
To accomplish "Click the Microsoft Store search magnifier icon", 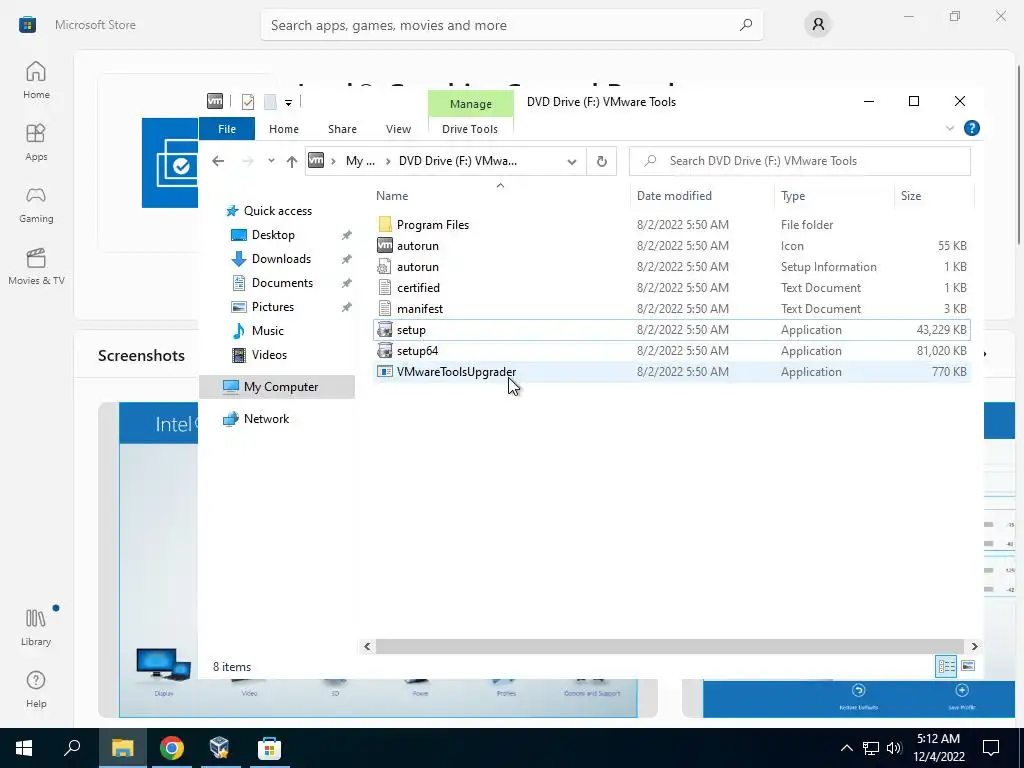I will 745,25.
